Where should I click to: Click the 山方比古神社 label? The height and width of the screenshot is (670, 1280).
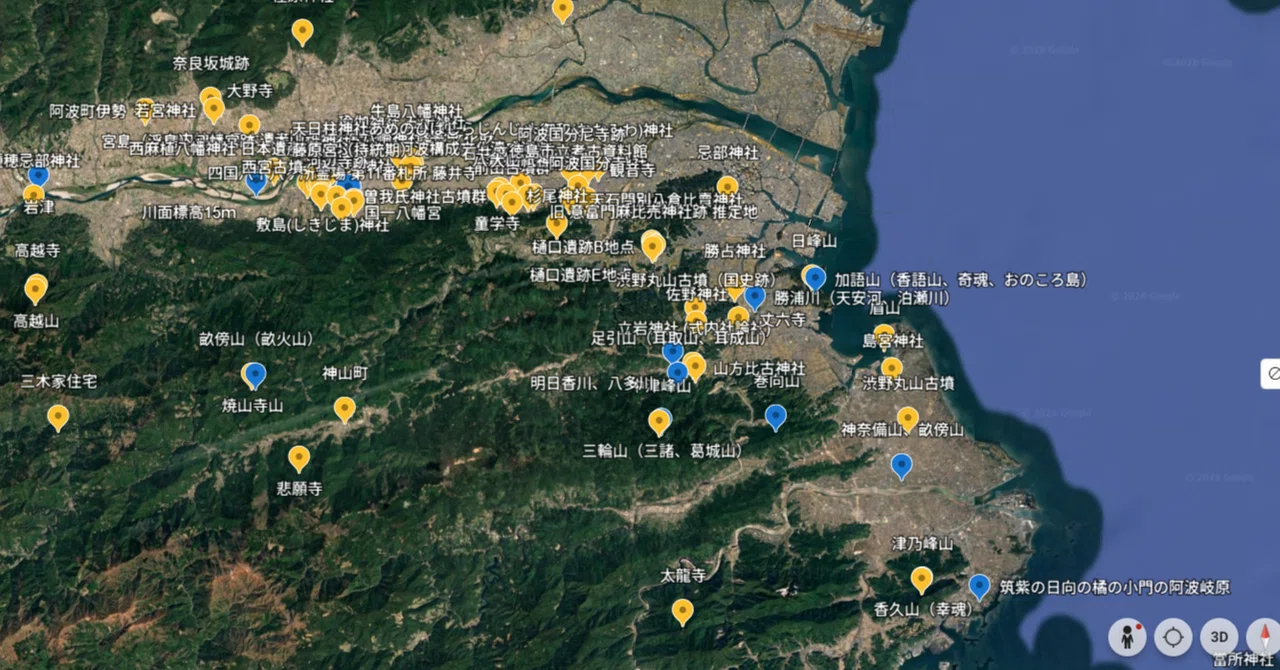(x=759, y=368)
